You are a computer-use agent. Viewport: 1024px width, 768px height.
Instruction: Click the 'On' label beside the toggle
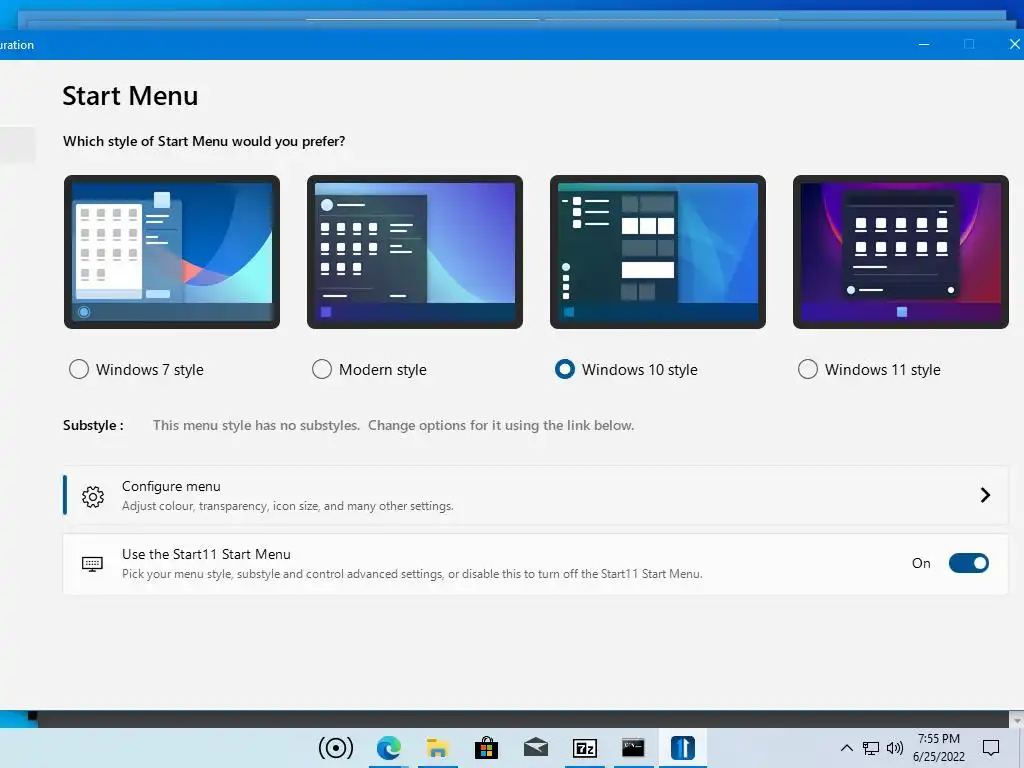921,563
